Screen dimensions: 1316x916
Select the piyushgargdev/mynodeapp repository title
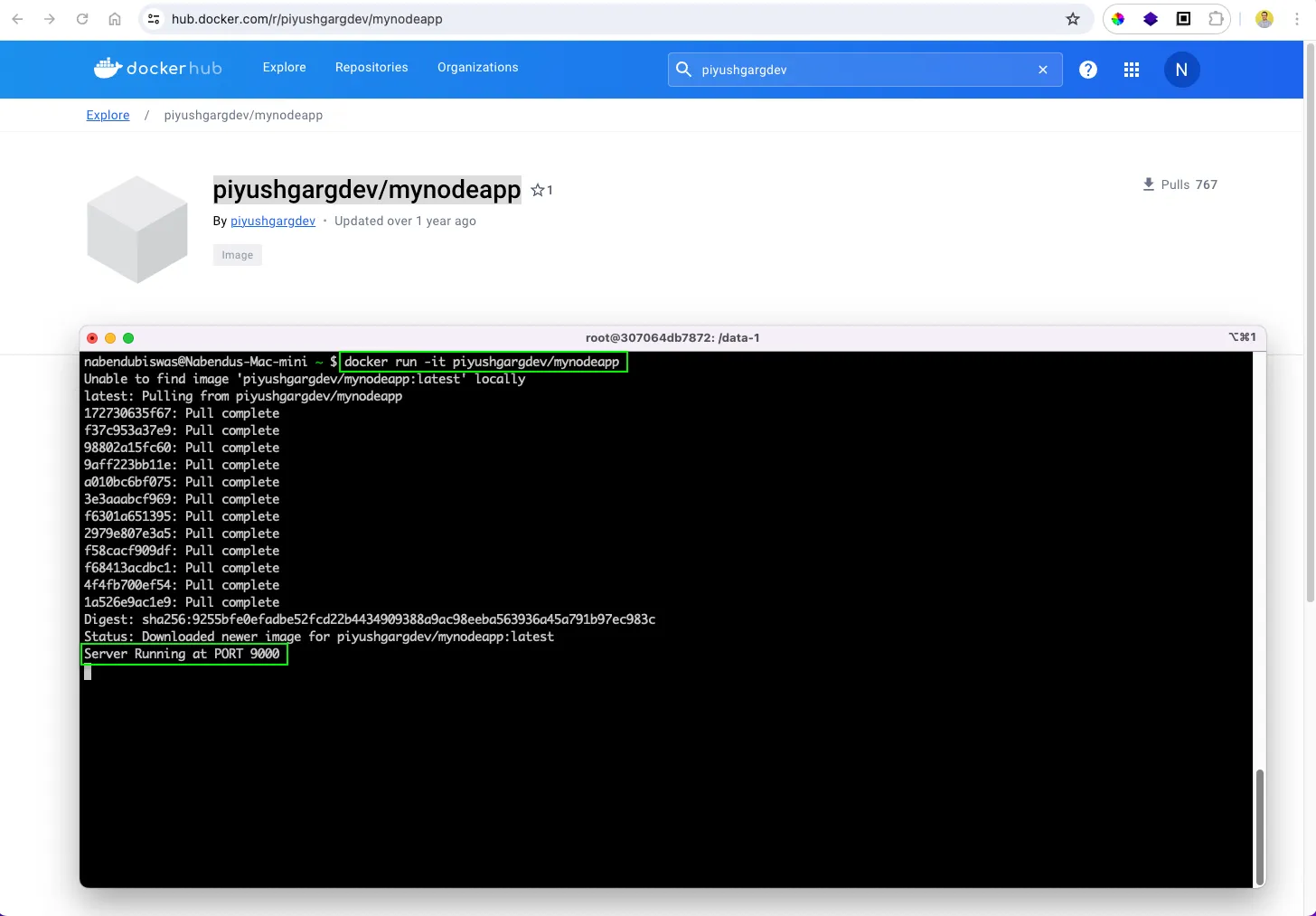(367, 190)
